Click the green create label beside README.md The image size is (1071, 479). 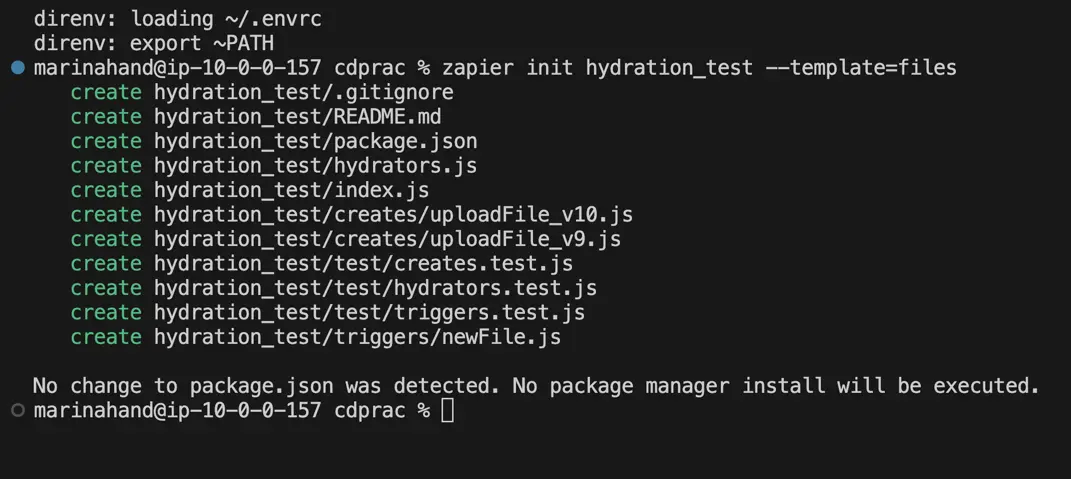(106, 117)
